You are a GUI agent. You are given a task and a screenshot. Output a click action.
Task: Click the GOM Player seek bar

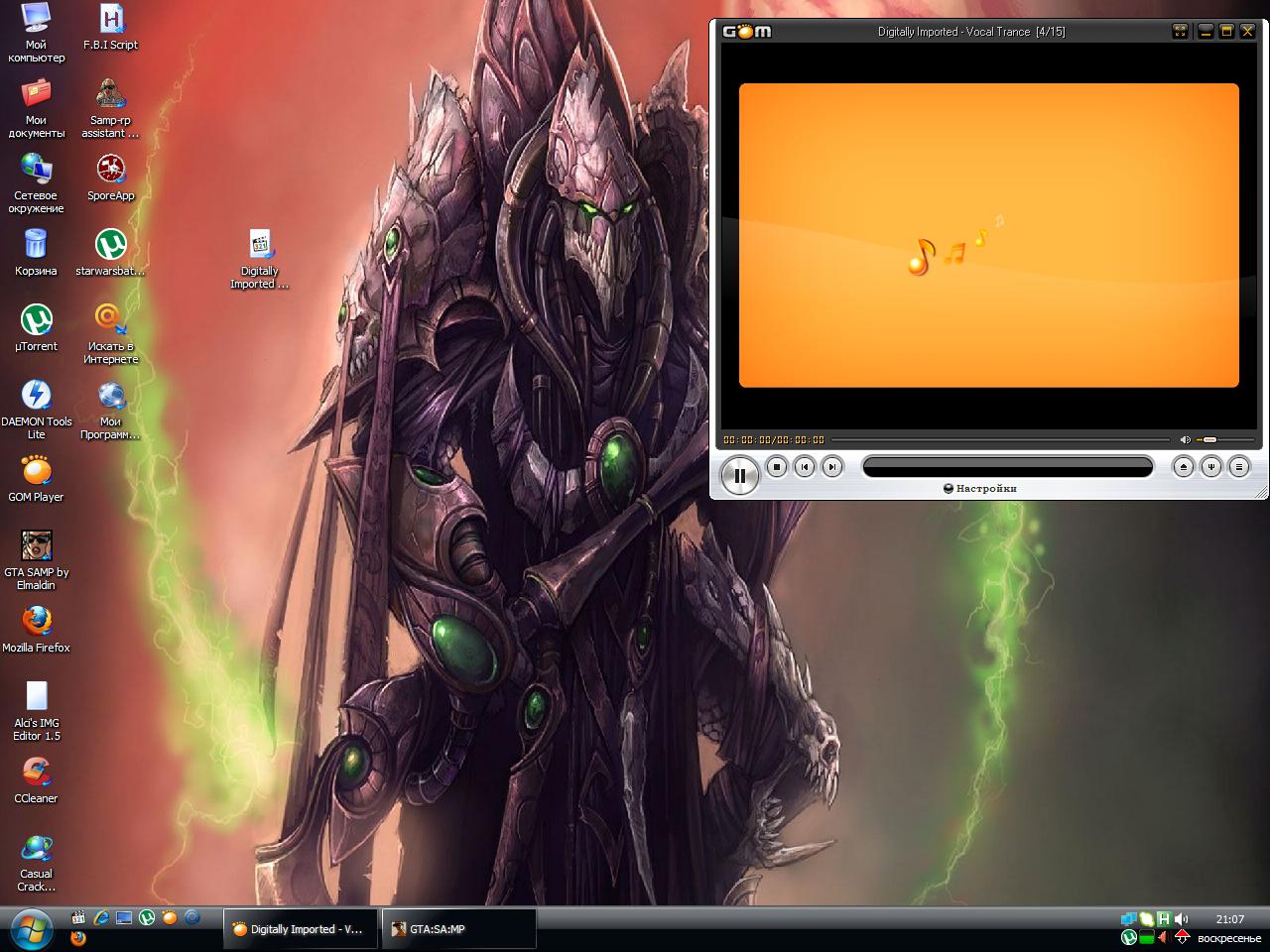[x=1000, y=439]
